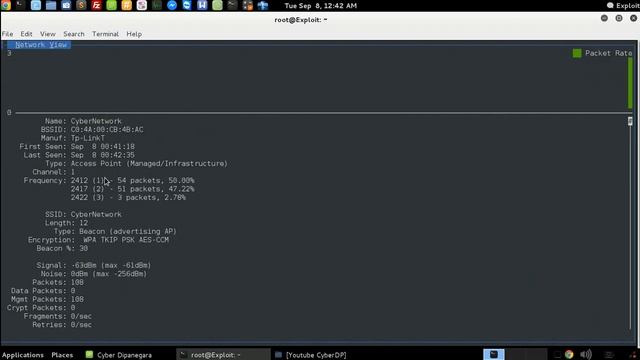
Task: Click the Retries 0/sec value
Action: [81, 325]
